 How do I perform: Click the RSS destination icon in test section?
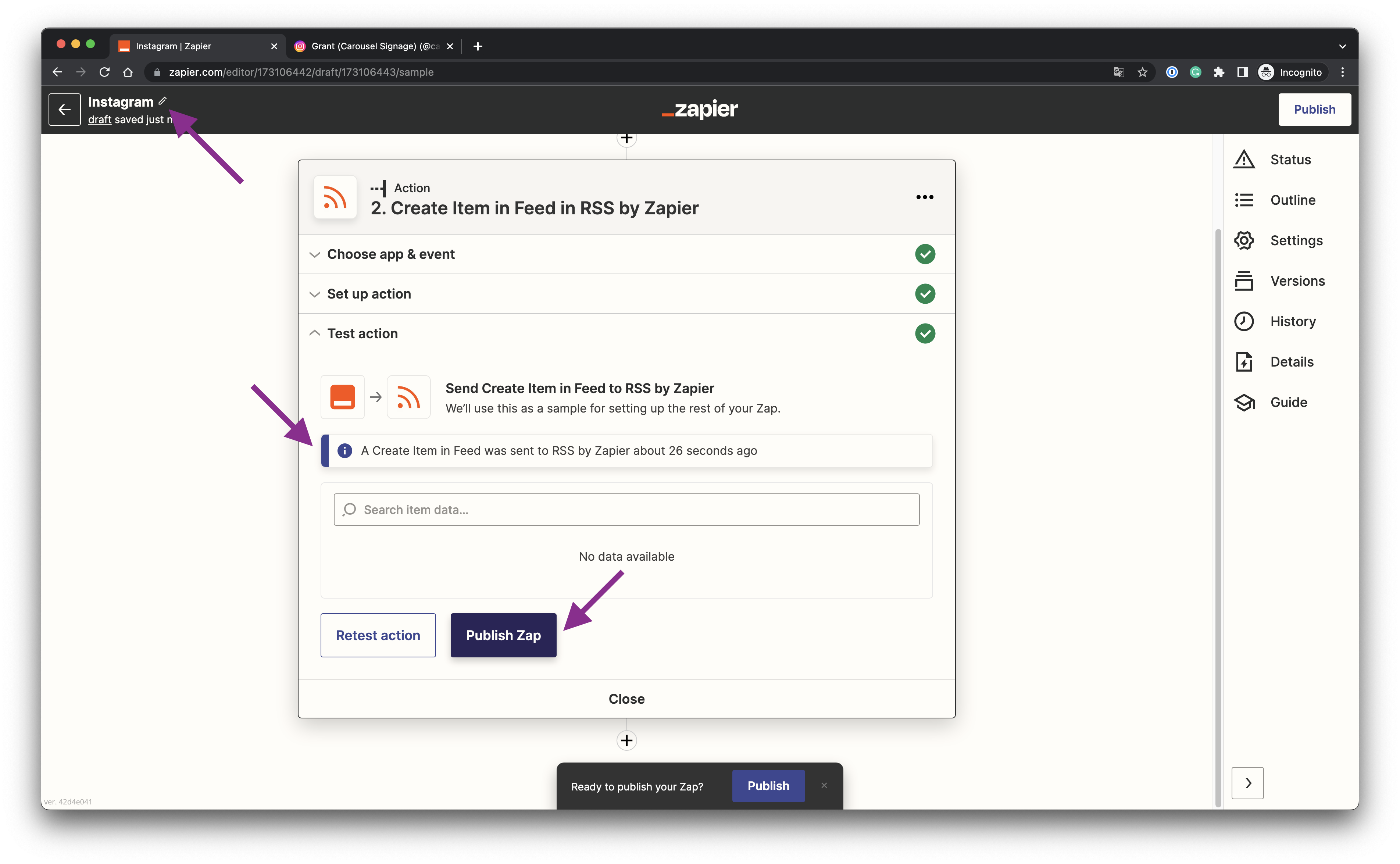(408, 397)
